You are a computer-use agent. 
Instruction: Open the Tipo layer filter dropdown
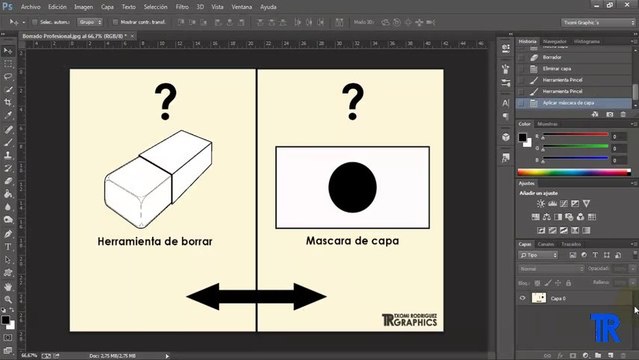[x=538, y=255]
